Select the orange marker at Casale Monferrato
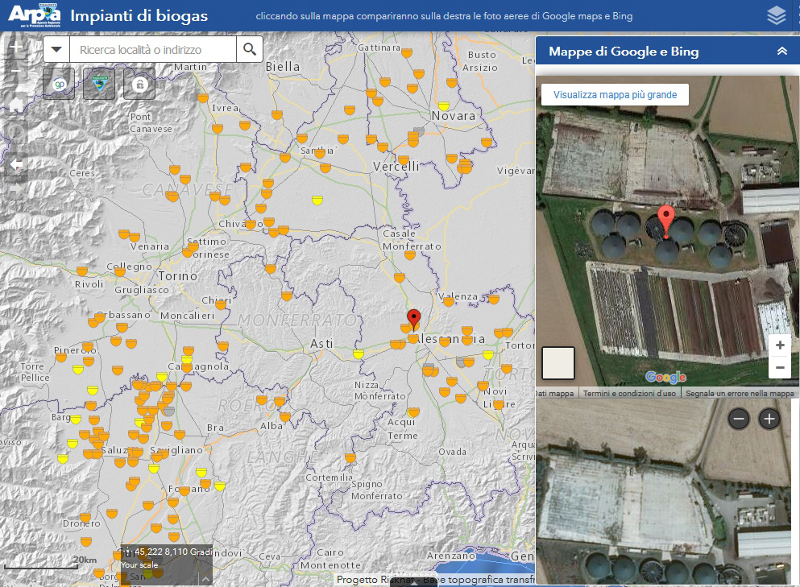 410,254
